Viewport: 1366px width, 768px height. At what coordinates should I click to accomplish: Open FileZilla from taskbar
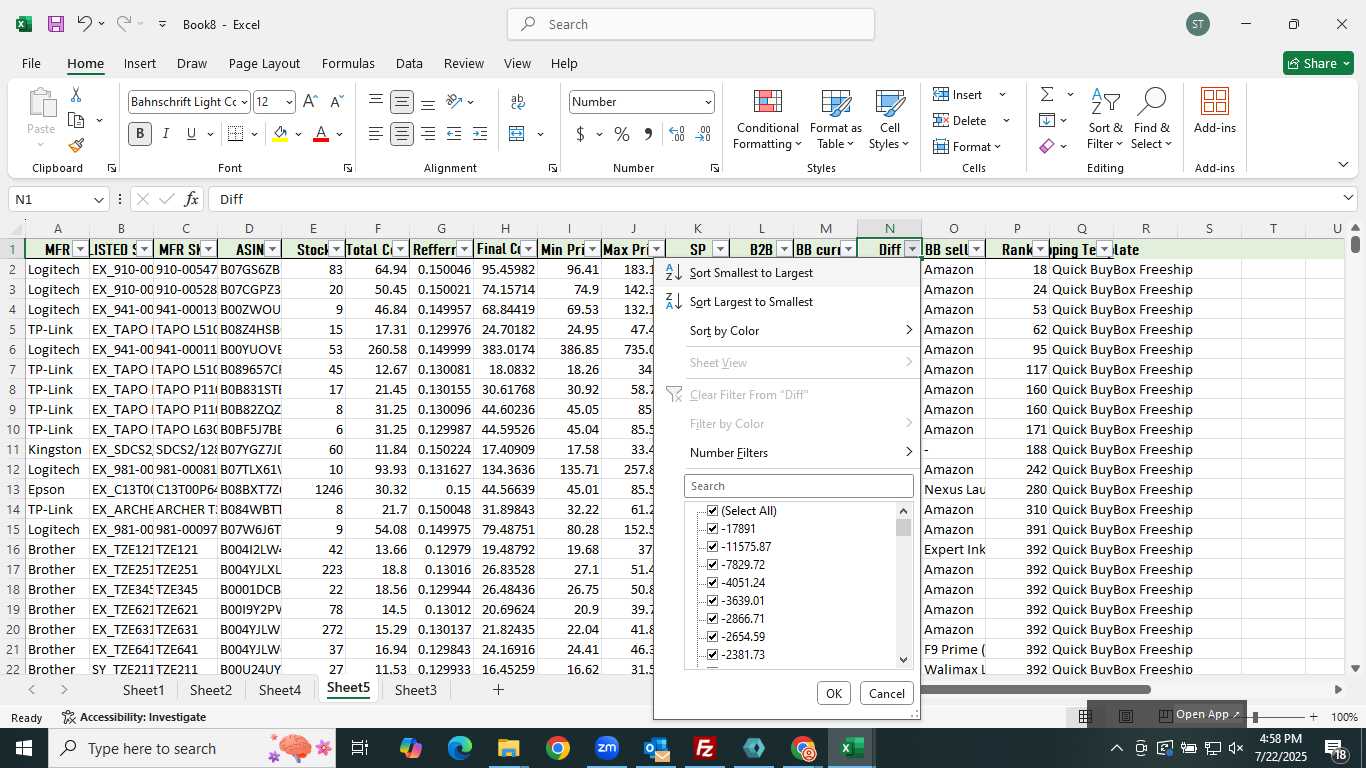[705, 748]
